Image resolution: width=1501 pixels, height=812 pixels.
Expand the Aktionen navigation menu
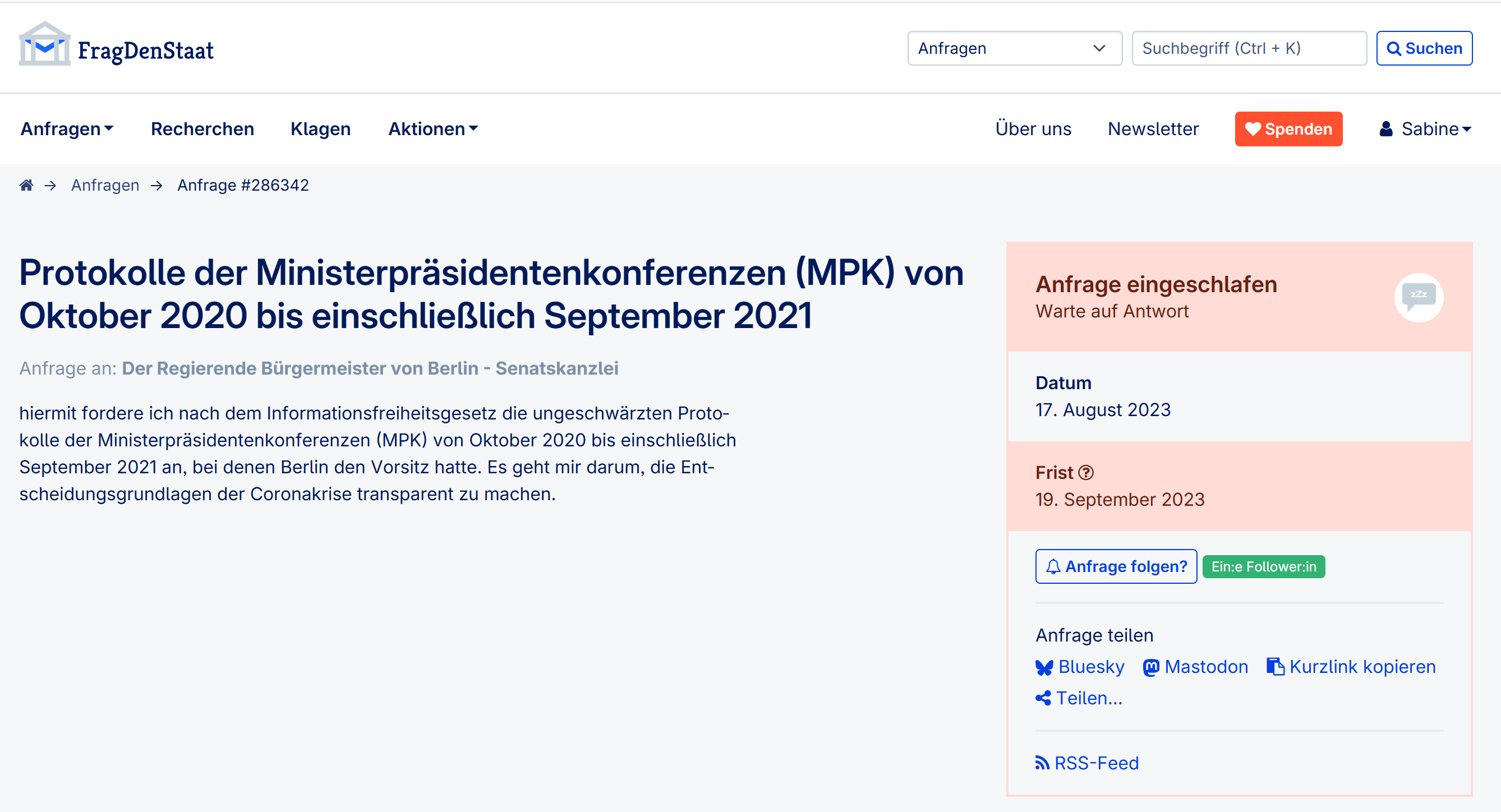[432, 129]
